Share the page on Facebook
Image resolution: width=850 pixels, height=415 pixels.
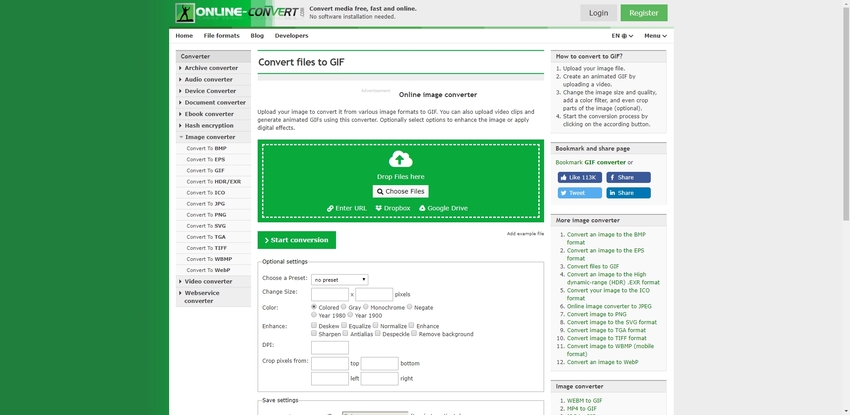point(628,177)
